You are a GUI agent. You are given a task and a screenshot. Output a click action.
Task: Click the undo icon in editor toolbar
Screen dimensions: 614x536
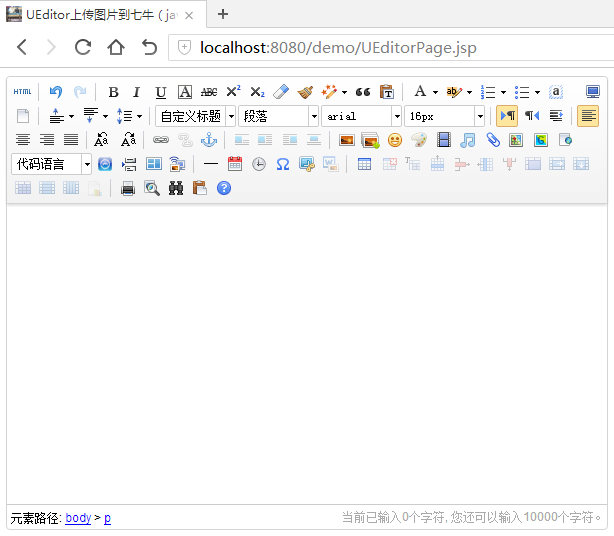point(56,92)
